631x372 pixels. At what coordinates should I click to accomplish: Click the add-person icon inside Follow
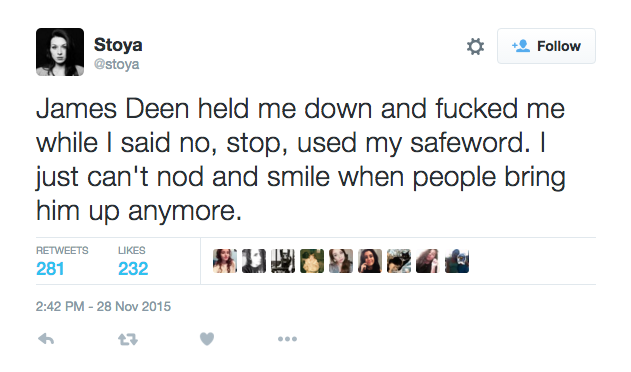521,46
